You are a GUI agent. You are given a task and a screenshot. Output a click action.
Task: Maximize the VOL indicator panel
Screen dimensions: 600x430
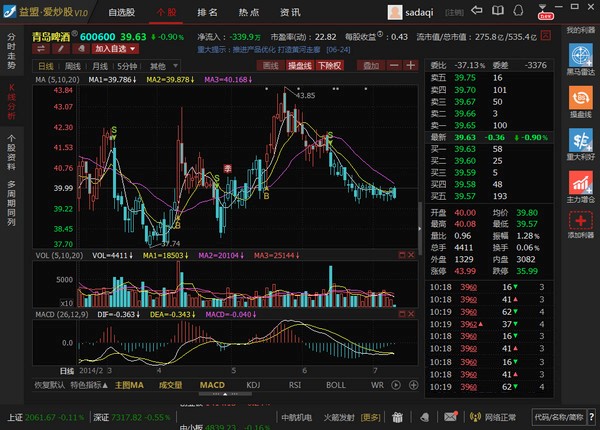402,255
